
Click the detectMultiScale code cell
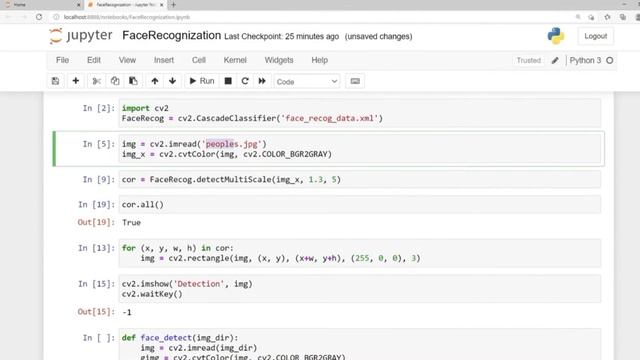pyautogui.click(x=360, y=180)
